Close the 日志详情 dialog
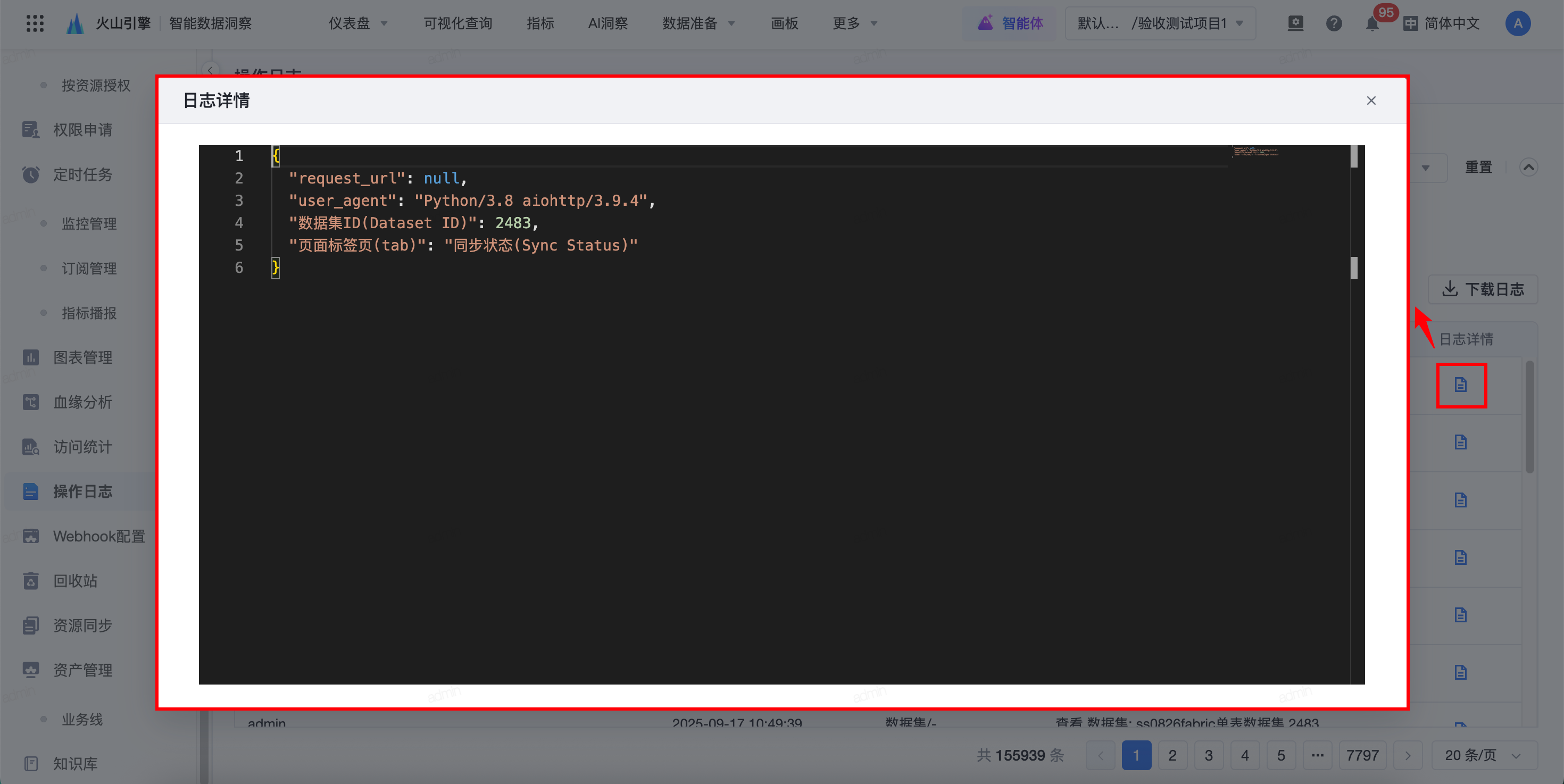Viewport: 1564px width, 784px height. pyautogui.click(x=1371, y=101)
